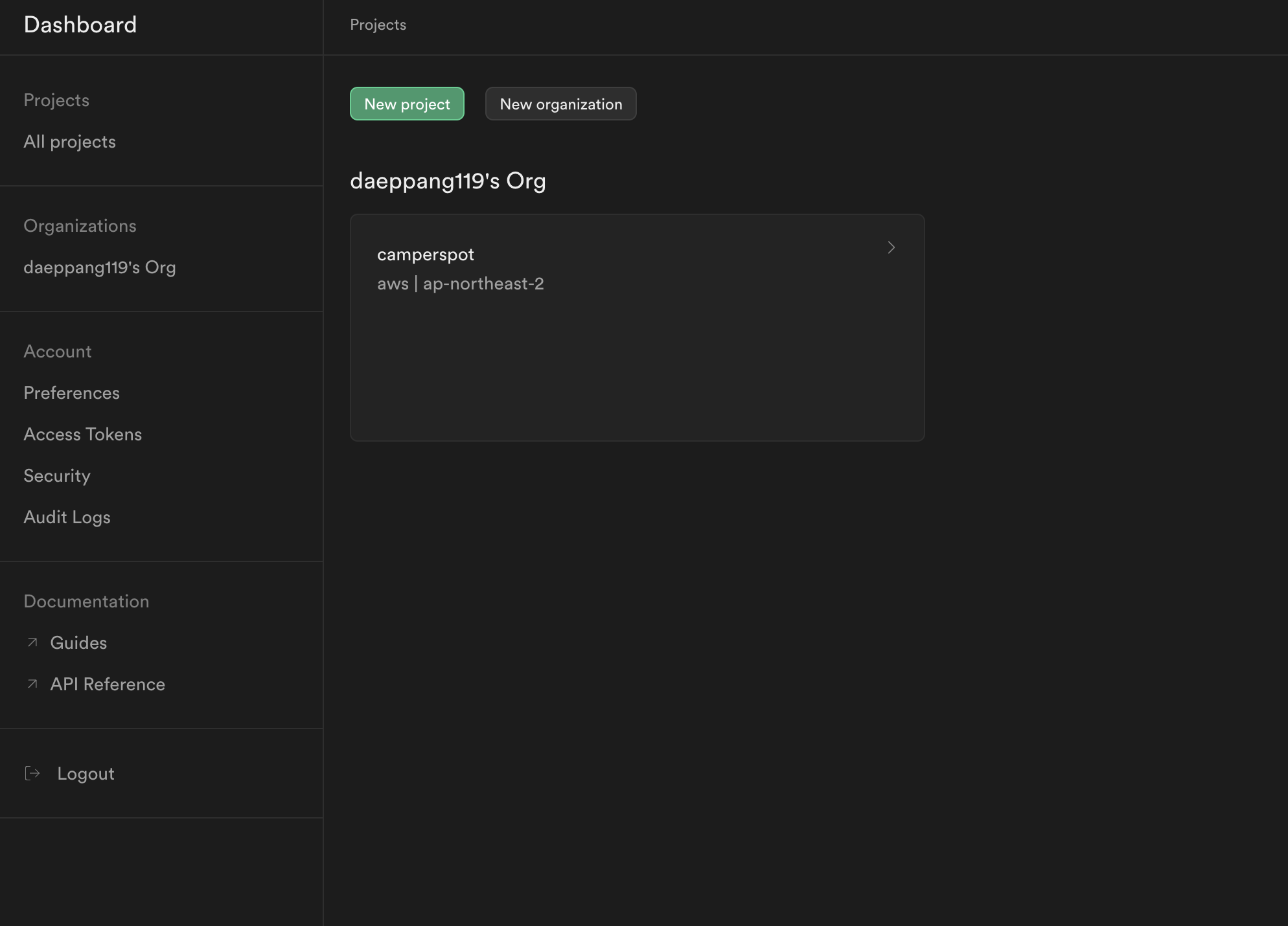Expand the camperspot project with its chevron
Viewport: 1288px width, 926px height.
(x=891, y=247)
